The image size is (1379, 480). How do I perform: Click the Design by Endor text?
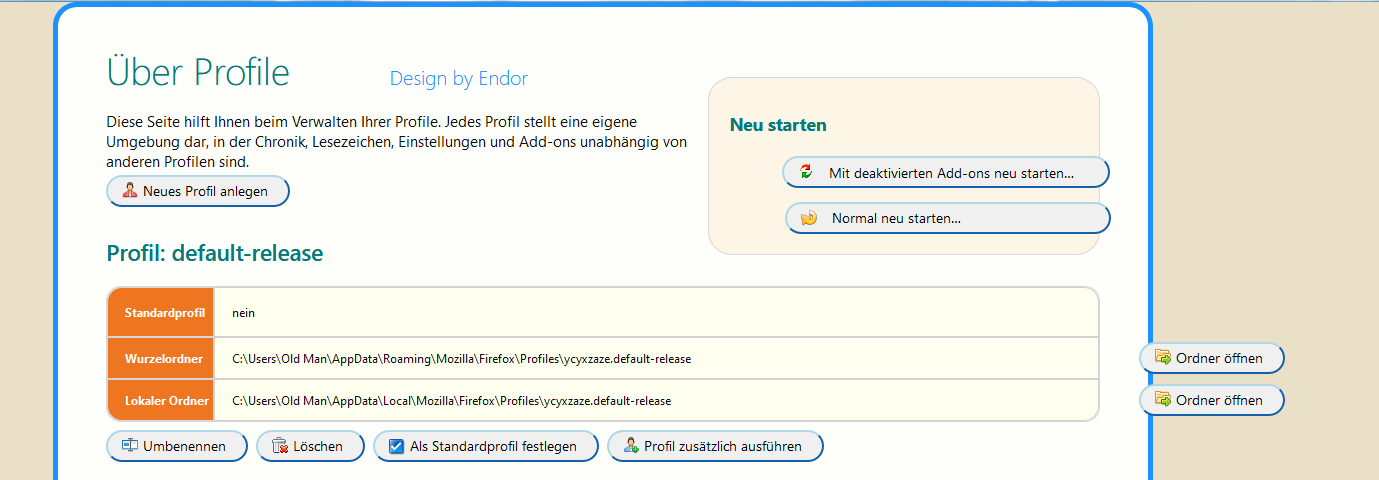459,79
